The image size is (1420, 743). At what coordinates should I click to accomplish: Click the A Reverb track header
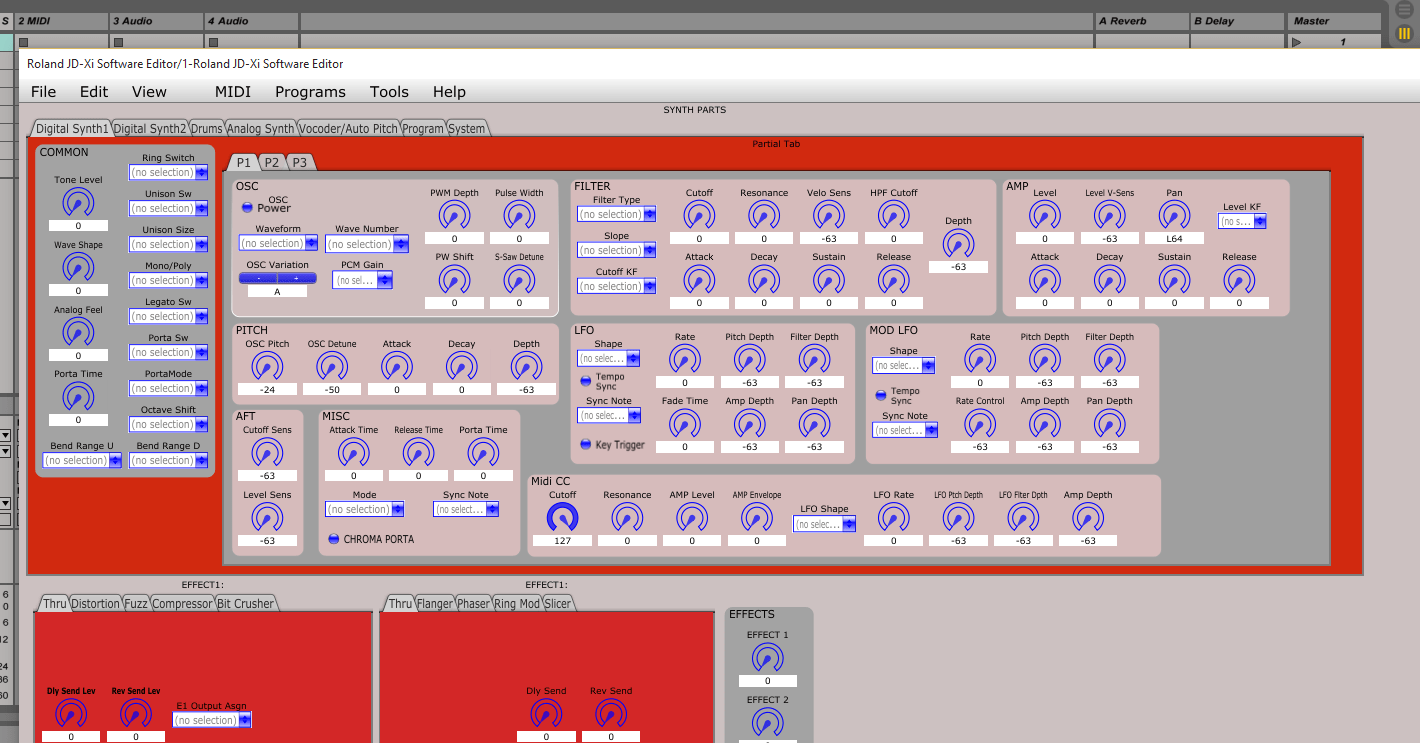(x=1140, y=20)
